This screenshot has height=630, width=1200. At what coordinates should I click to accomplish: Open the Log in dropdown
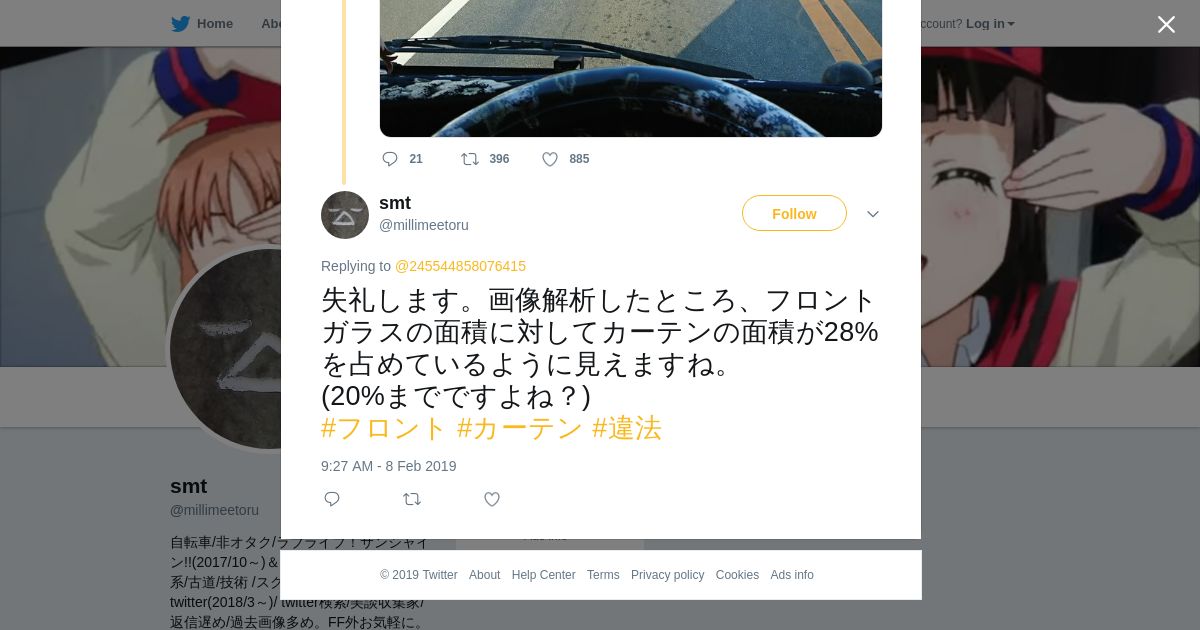[990, 24]
